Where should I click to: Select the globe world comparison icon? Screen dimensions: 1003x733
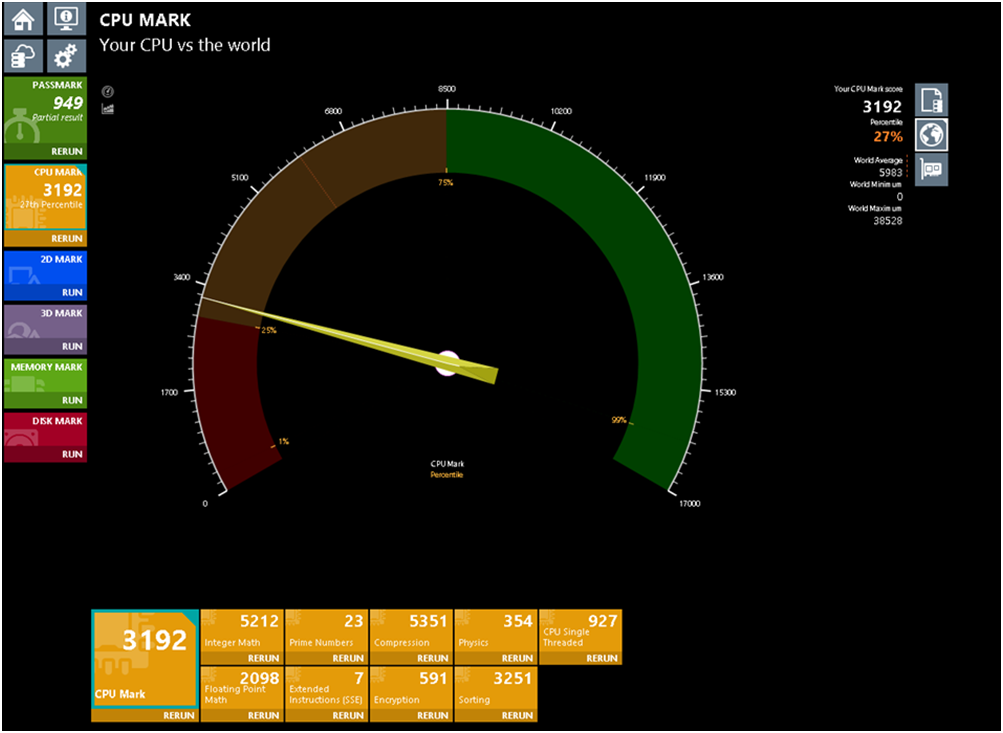[931, 135]
